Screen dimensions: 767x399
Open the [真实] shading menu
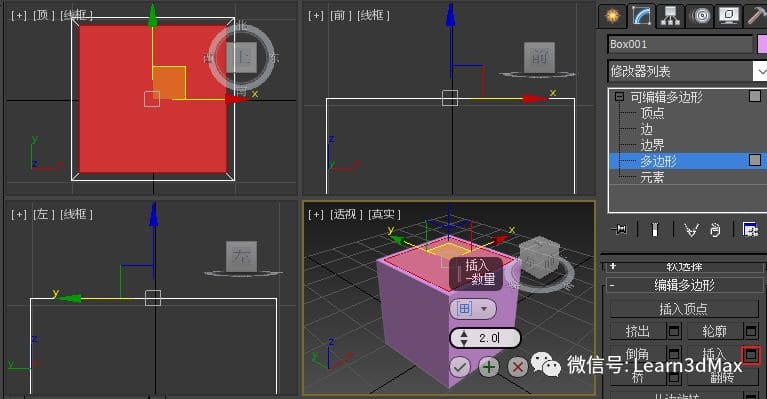(x=384, y=214)
